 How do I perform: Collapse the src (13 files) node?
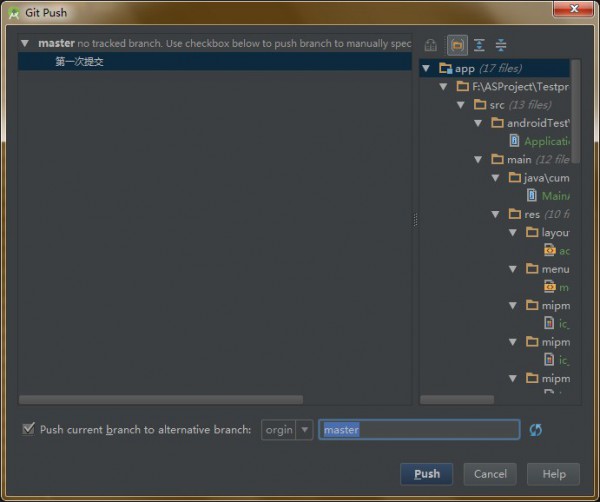[x=460, y=105]
